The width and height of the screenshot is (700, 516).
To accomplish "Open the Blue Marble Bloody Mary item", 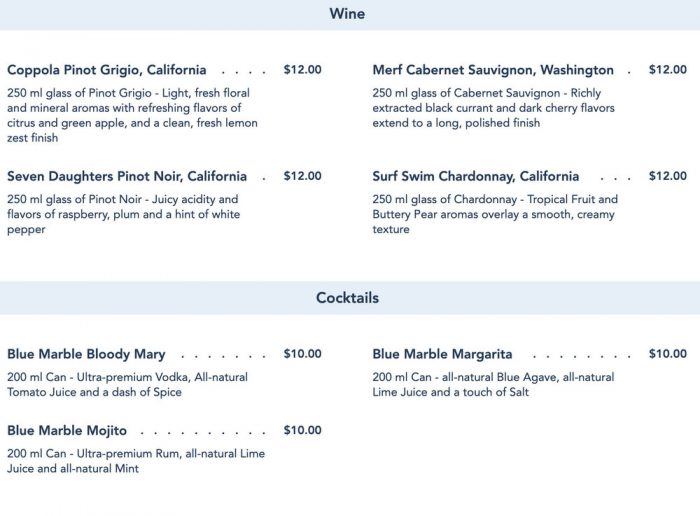I will pyautogui.click(x=86, y=354).
